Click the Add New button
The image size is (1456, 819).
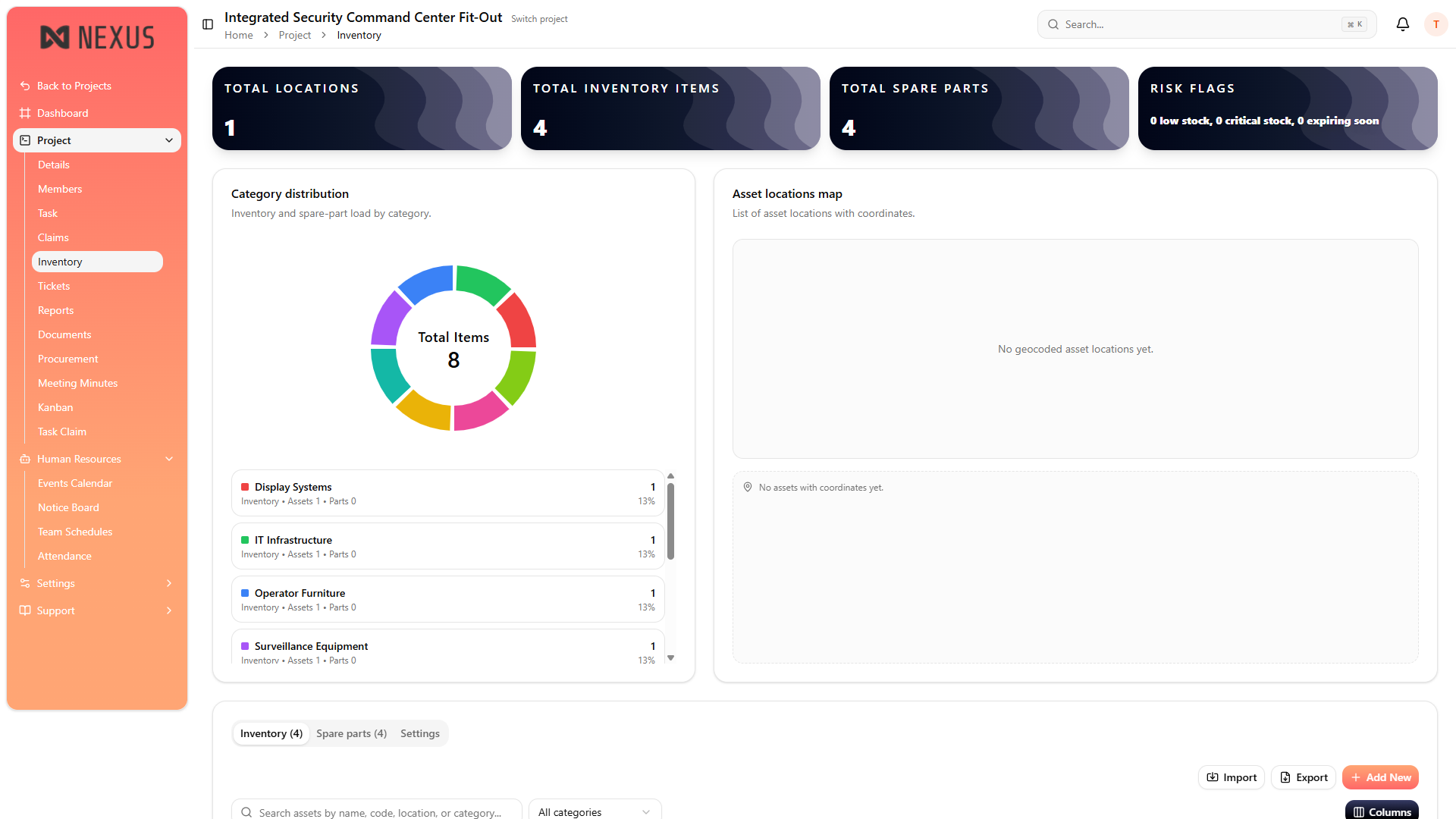(1381, 777)
